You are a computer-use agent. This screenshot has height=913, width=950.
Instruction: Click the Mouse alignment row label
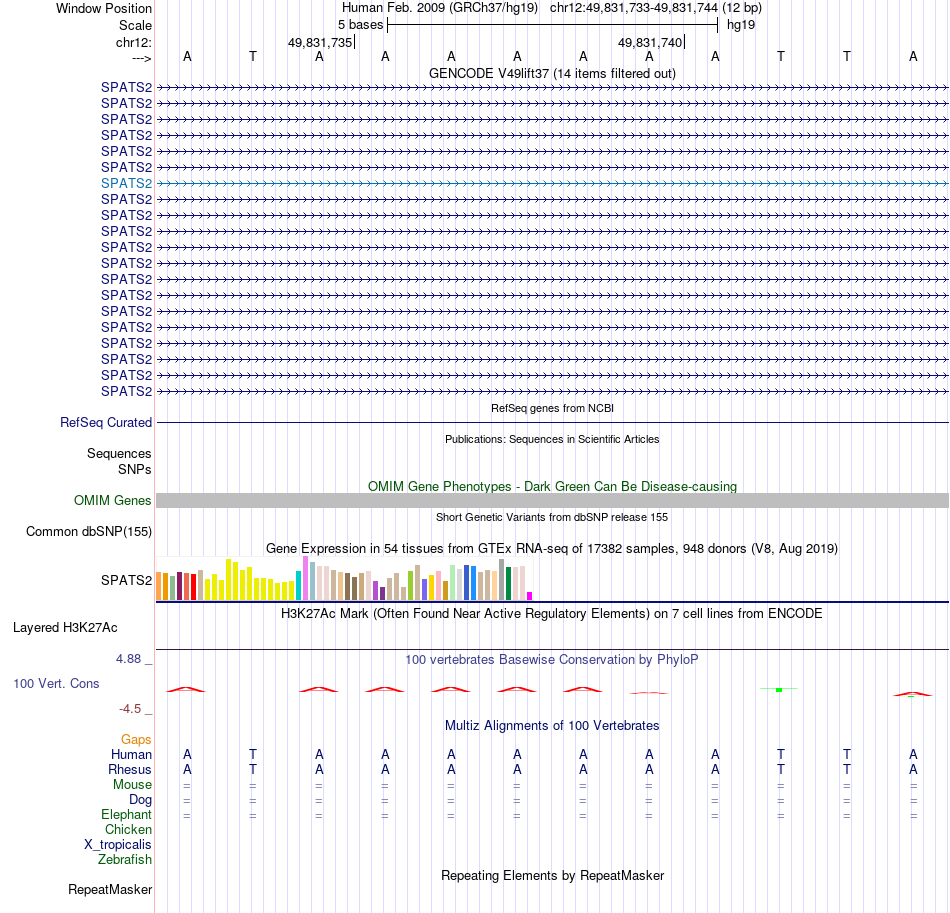click(x=132, y=785)
